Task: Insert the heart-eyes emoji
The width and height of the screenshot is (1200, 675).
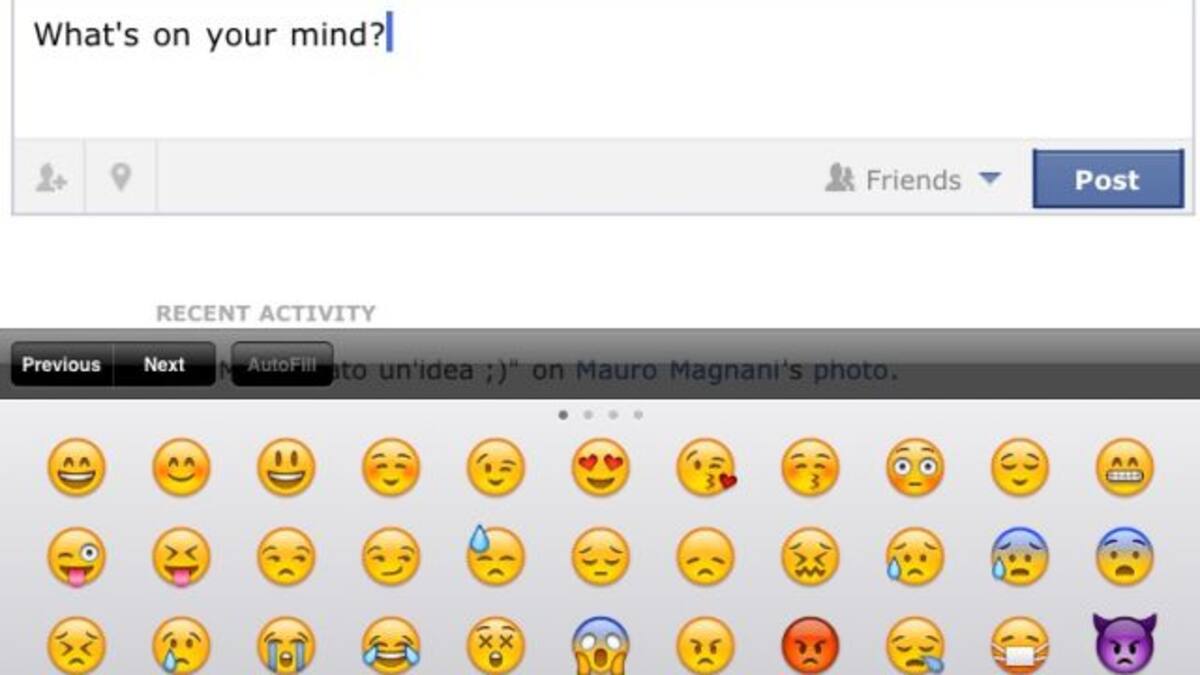Action: point(601,467)
